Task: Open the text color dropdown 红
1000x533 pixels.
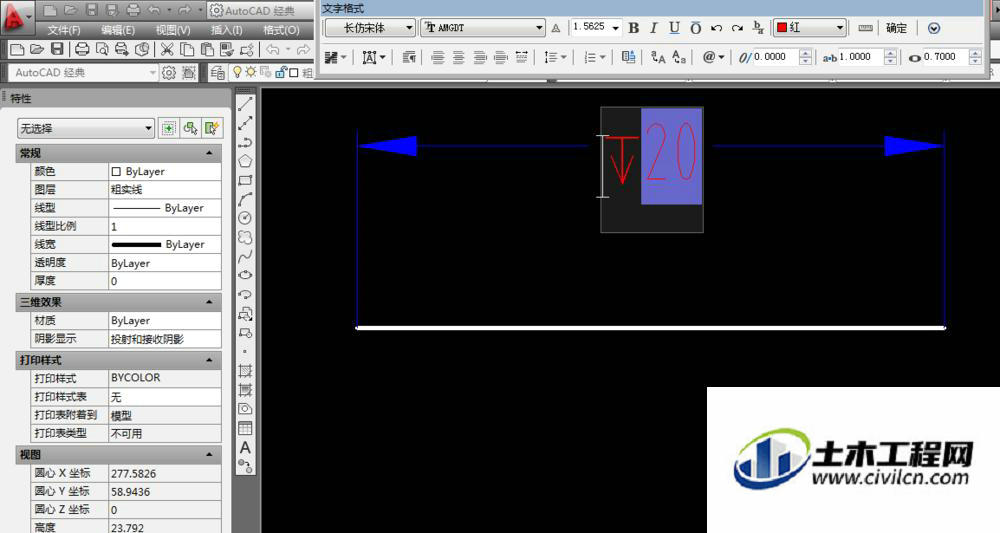Action: point(810,27)
